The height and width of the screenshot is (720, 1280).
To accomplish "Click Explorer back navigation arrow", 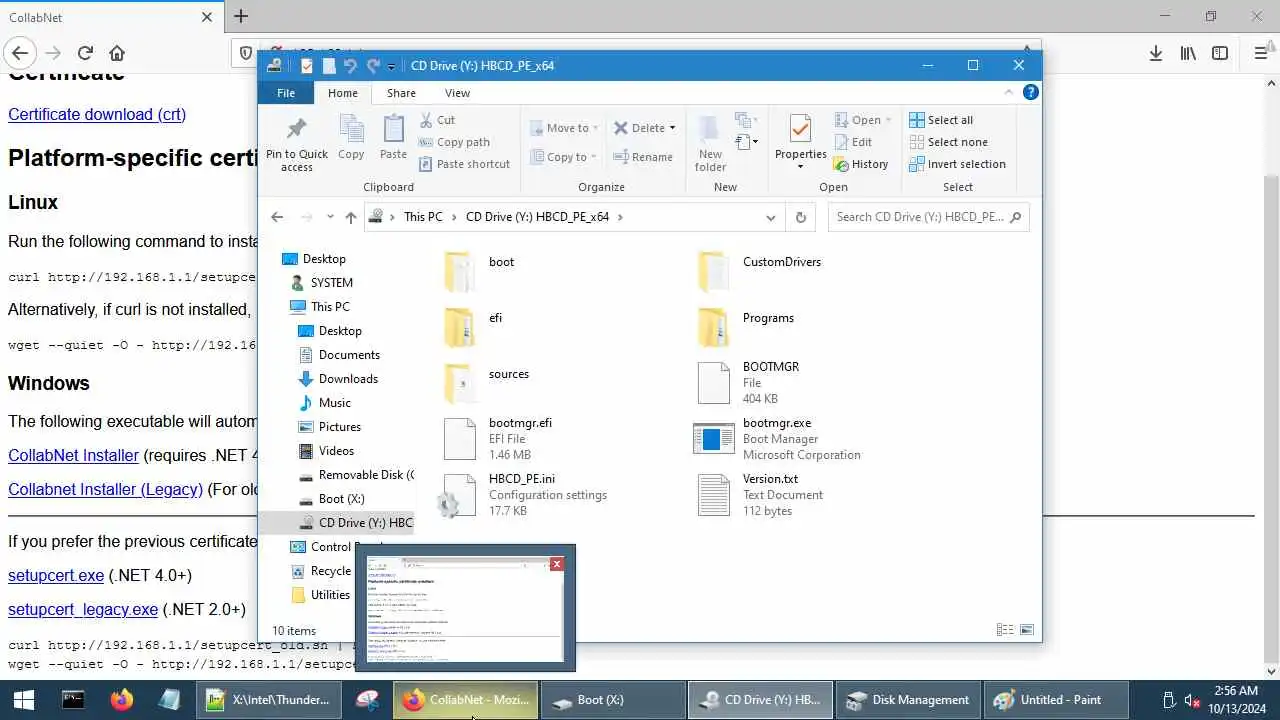I will coord(277,217).
